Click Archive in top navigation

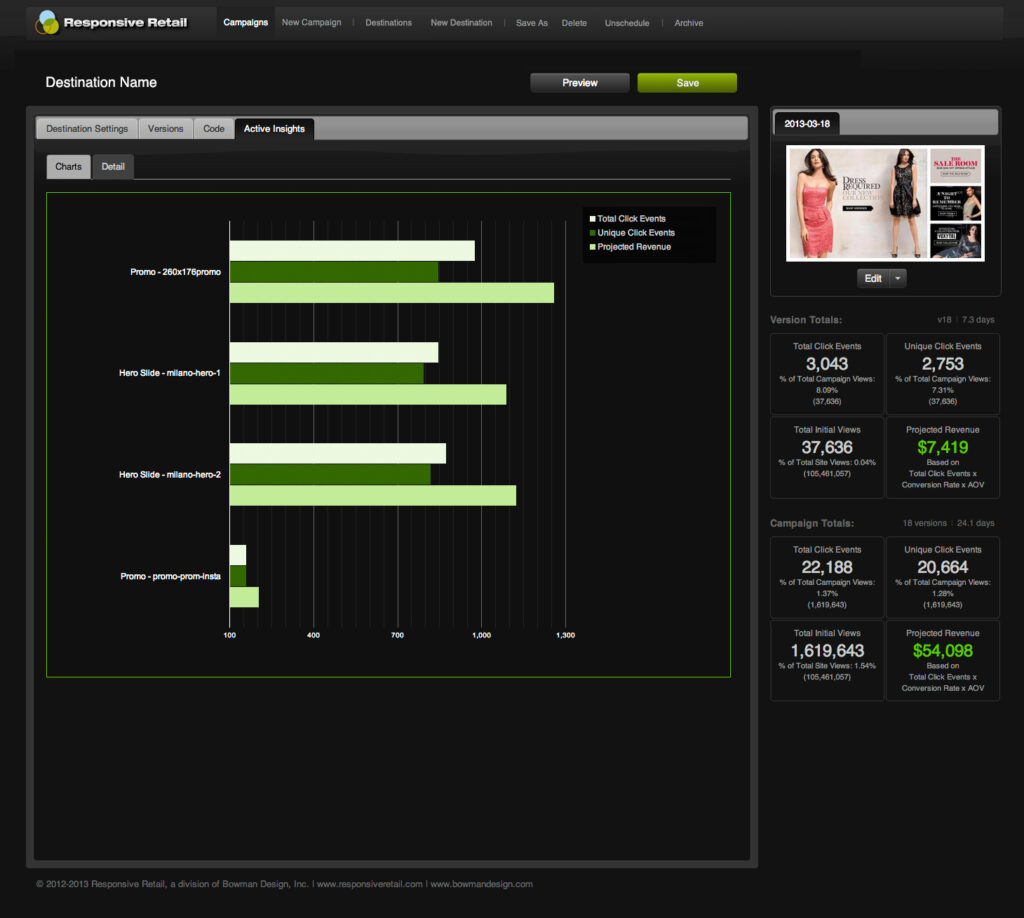[689, 23]
